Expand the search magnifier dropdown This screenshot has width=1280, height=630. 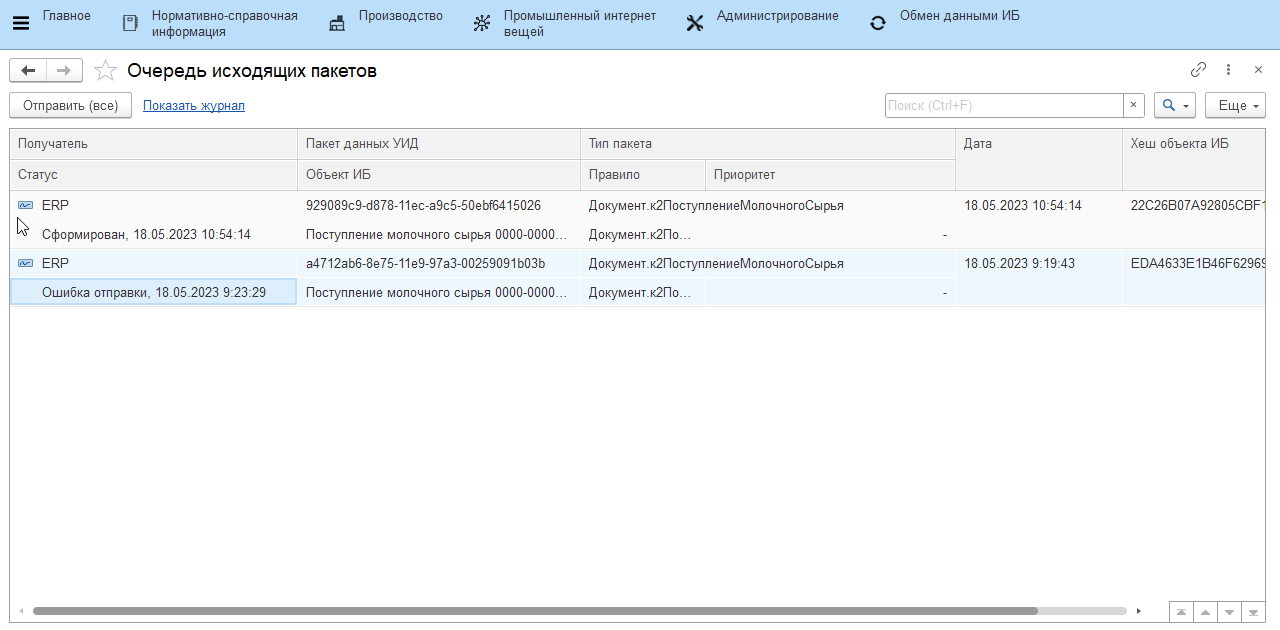pyautogui.click(x=1174, y=105)
